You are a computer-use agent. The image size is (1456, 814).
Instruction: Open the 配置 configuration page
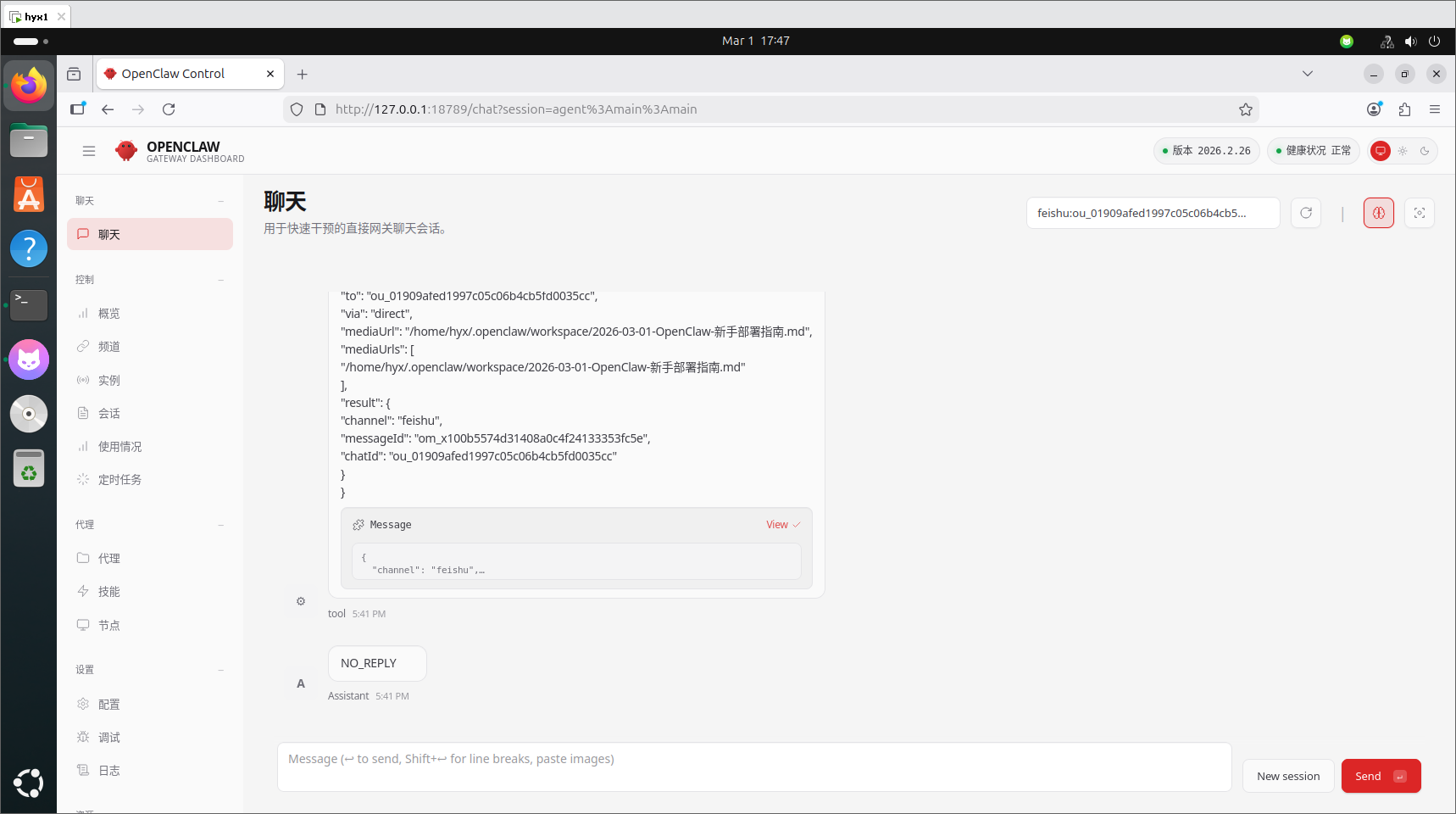150,704
